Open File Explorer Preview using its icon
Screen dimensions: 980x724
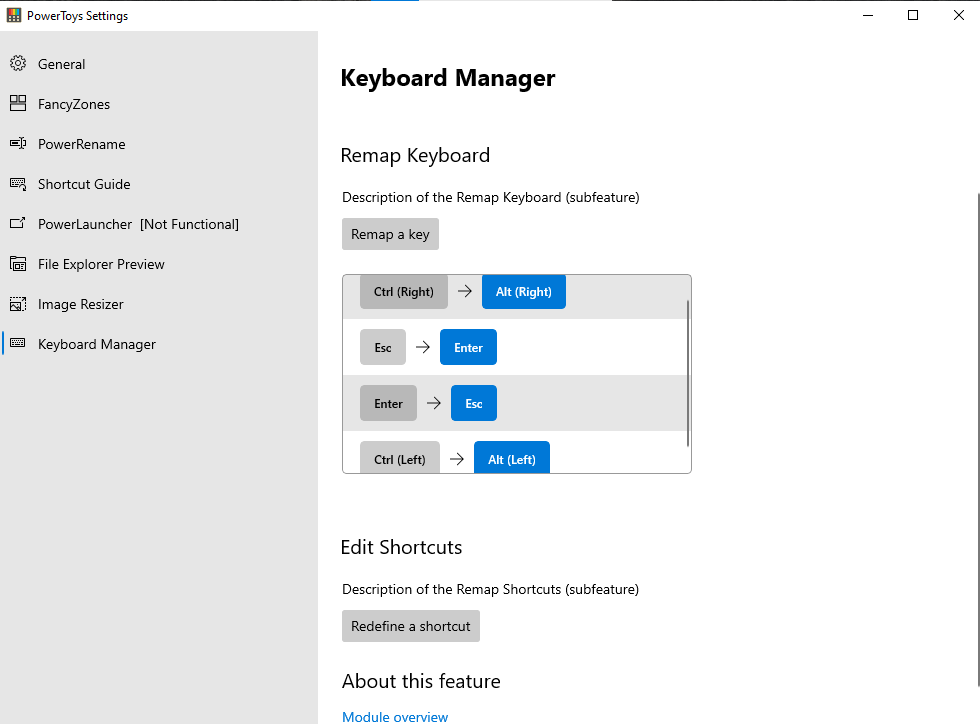pyautogui.click(x=17, y=263)
